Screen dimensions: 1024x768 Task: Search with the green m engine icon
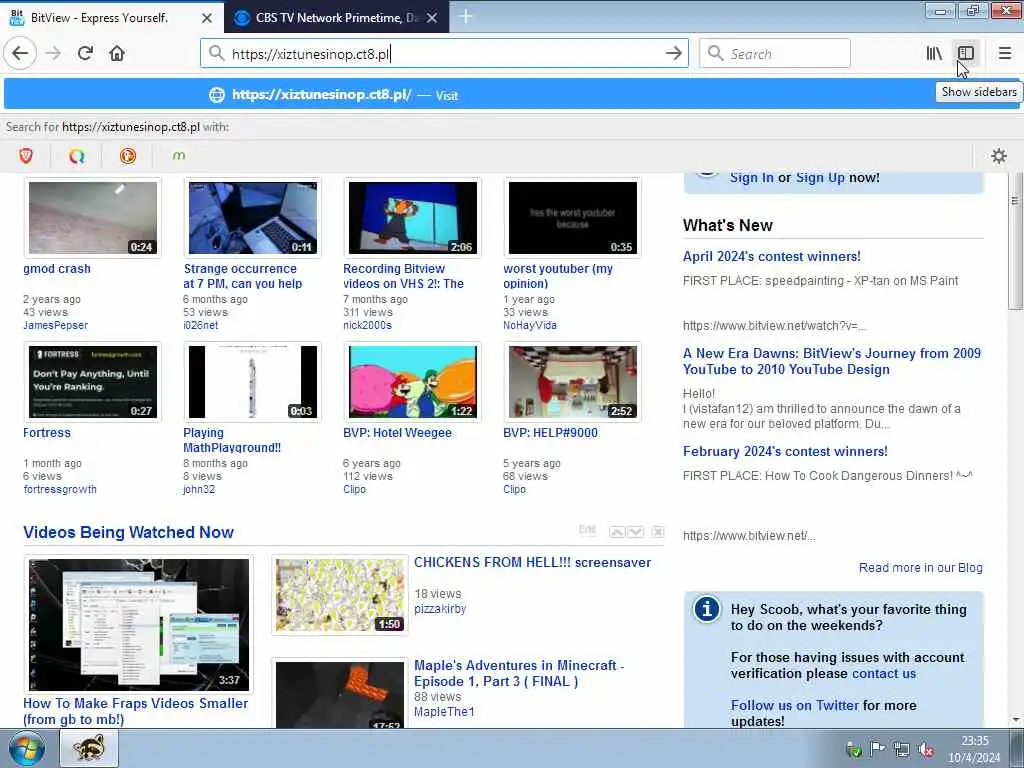(x=179, y=155)
